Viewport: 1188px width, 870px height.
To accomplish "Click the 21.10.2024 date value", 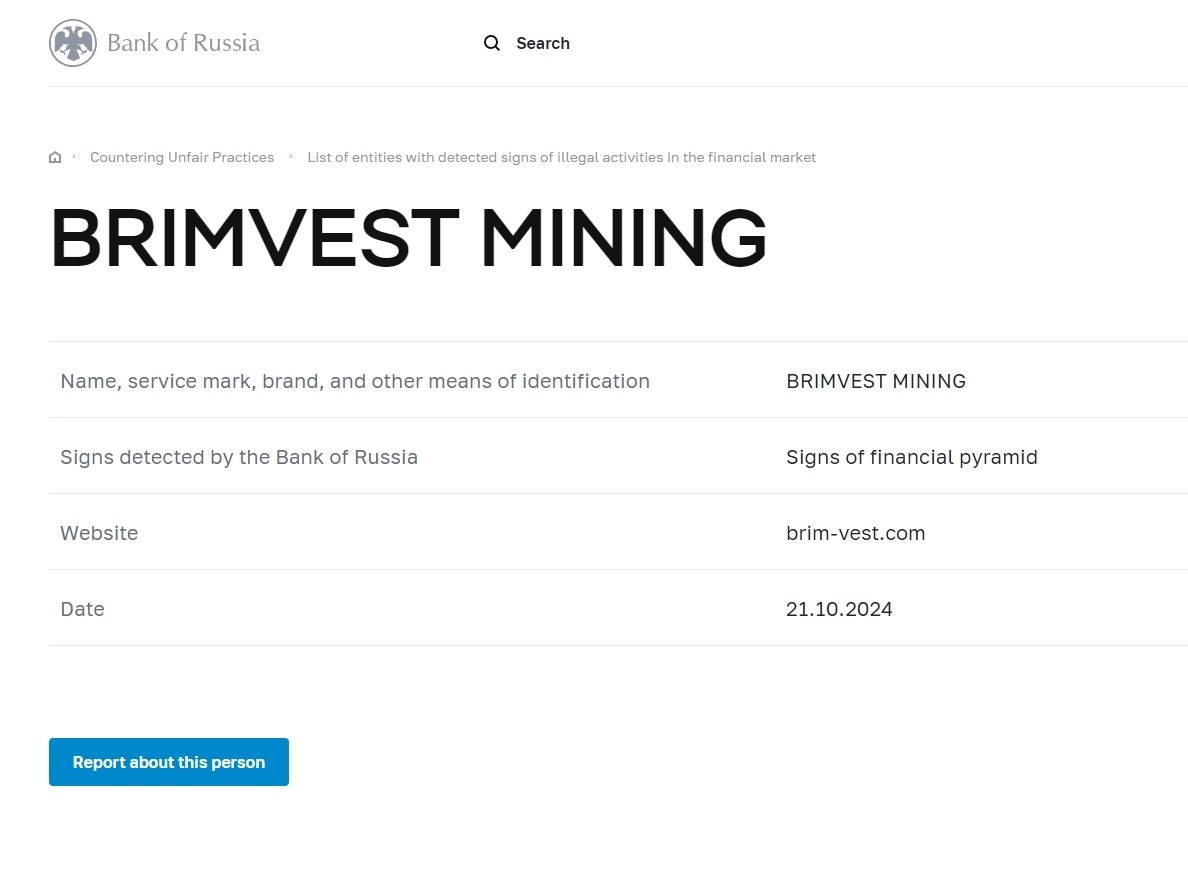I will pyautogui.click(x=839, y=609).
